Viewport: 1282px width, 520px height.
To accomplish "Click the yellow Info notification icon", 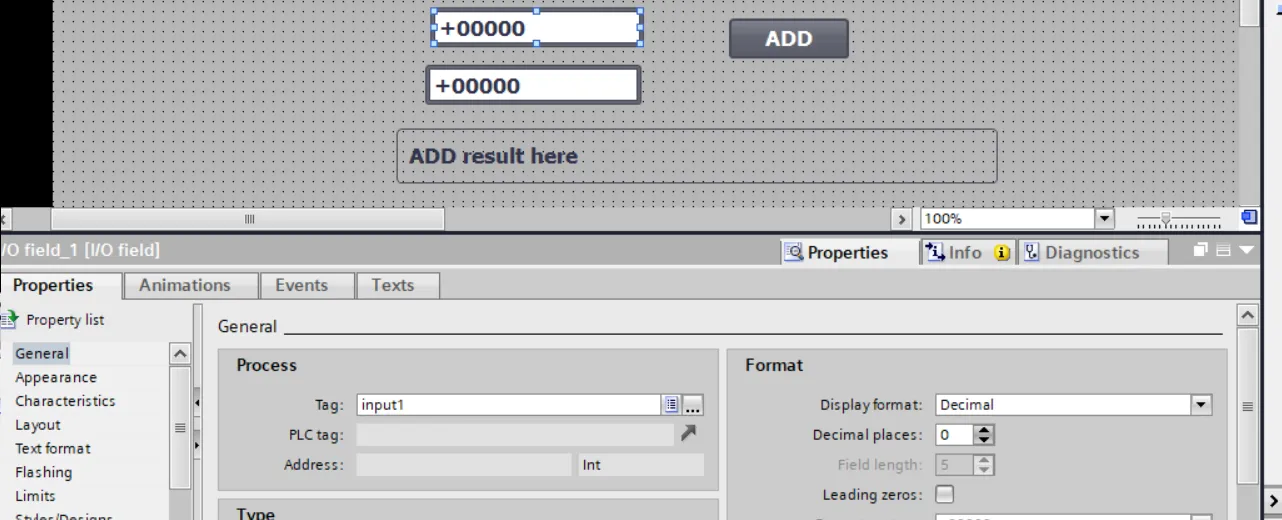I will [x=1001, y=253].
